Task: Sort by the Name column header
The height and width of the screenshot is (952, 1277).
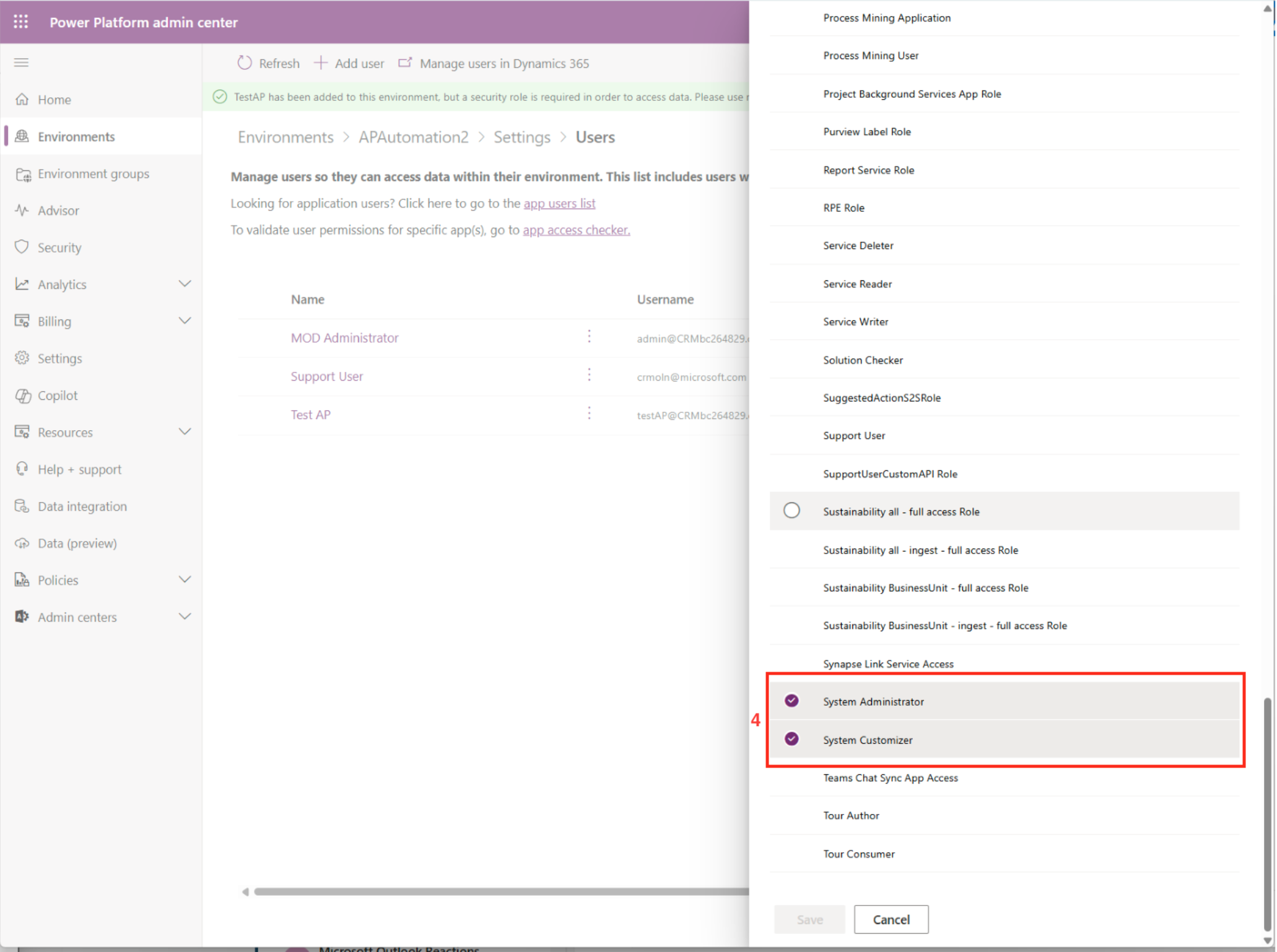Action: 308,299
